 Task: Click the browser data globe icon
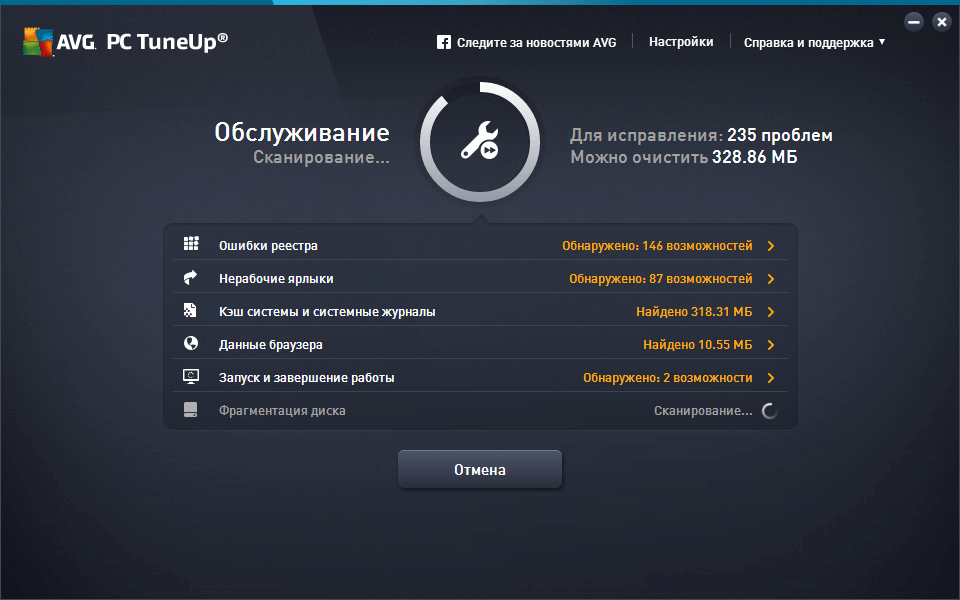(x=191, y=344)
